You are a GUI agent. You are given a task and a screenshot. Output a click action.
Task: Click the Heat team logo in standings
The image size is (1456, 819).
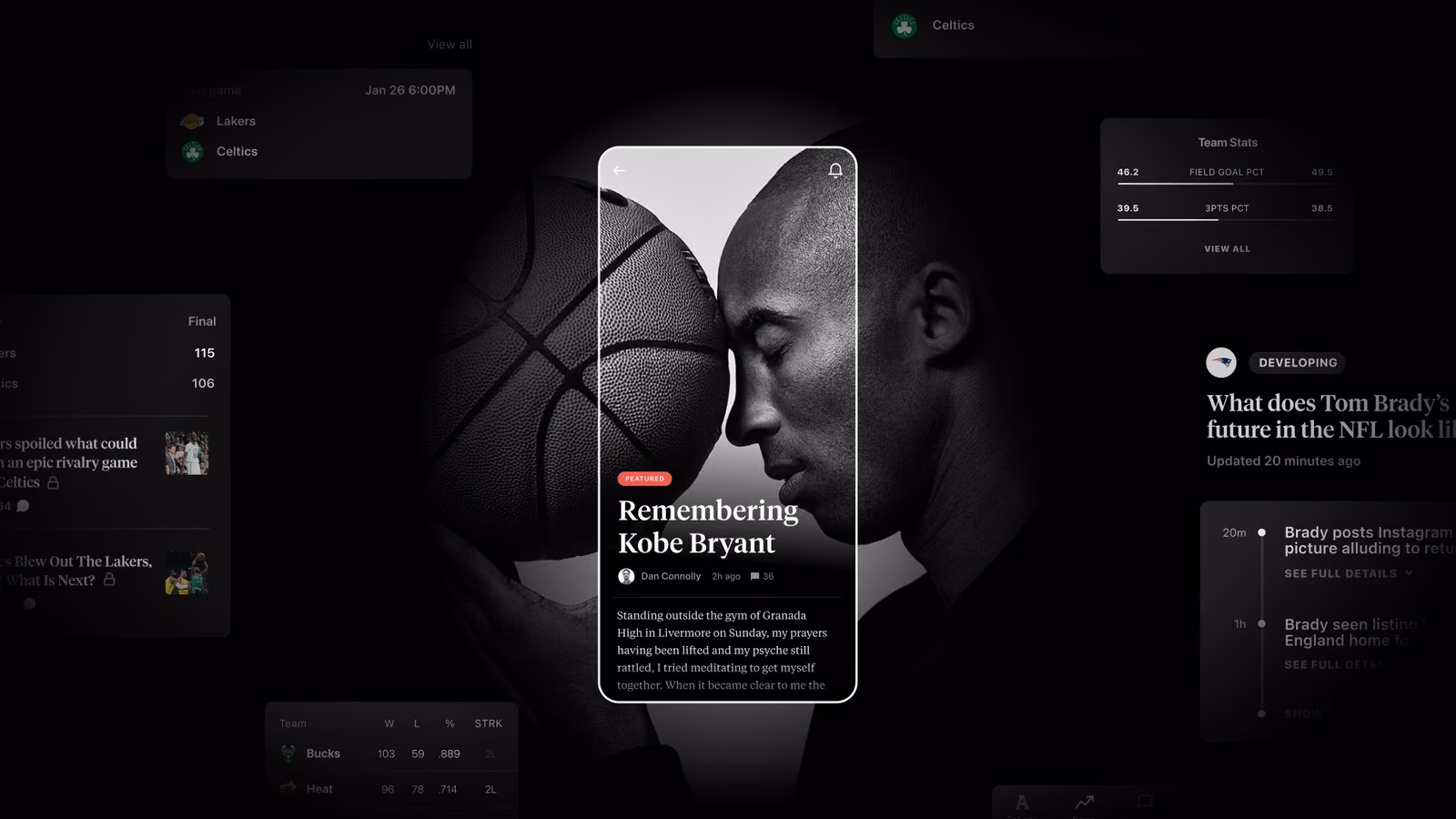tap(288, 788)
